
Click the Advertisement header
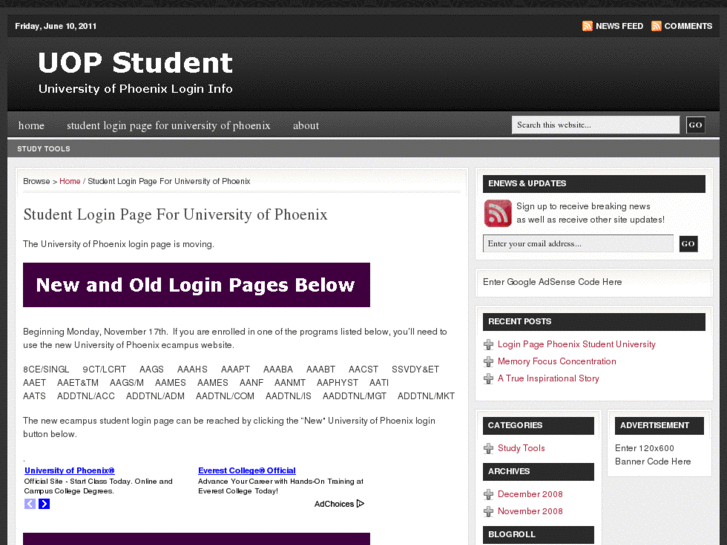(659, 425)
